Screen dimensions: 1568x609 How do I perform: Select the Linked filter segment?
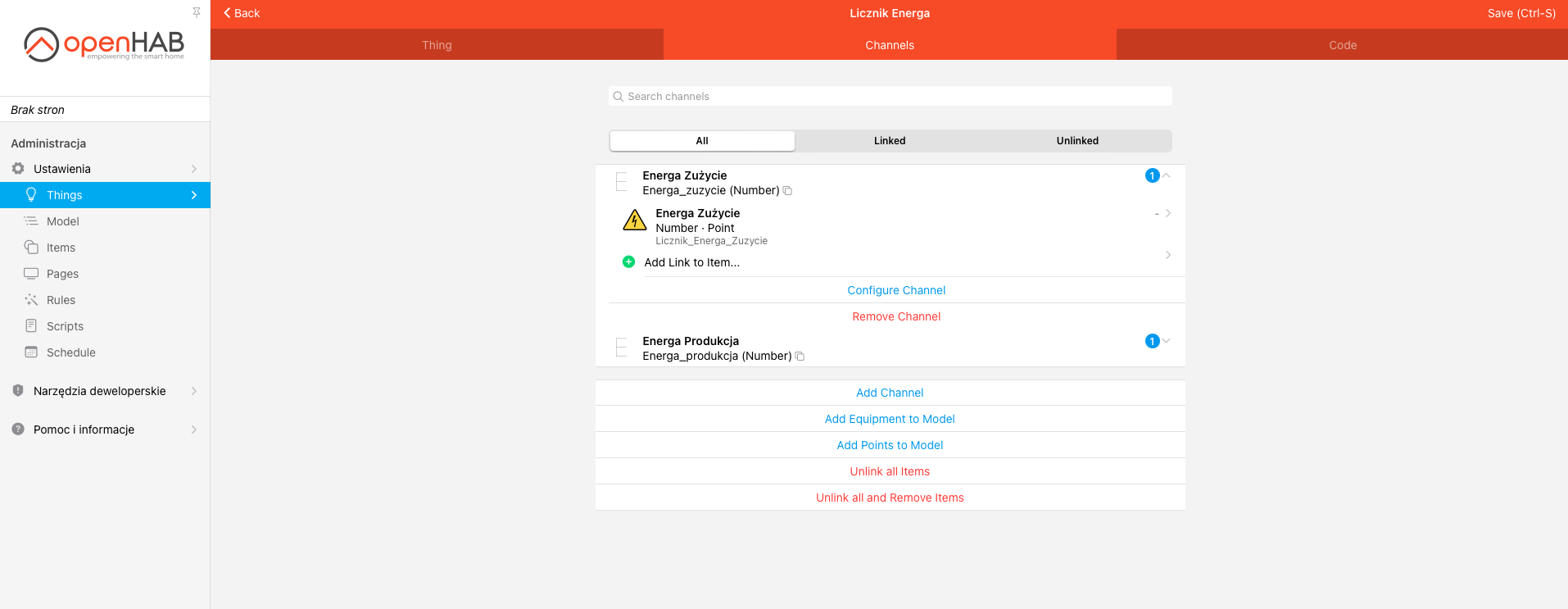pyautogui.click(x=889, y=141)
